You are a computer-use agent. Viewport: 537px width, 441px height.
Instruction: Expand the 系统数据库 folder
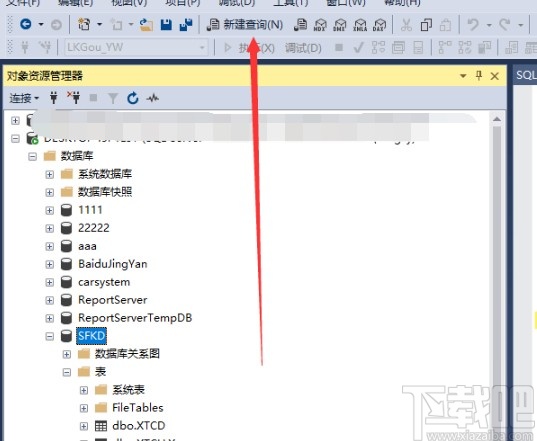pyautogui.click(x=50, y=175)
